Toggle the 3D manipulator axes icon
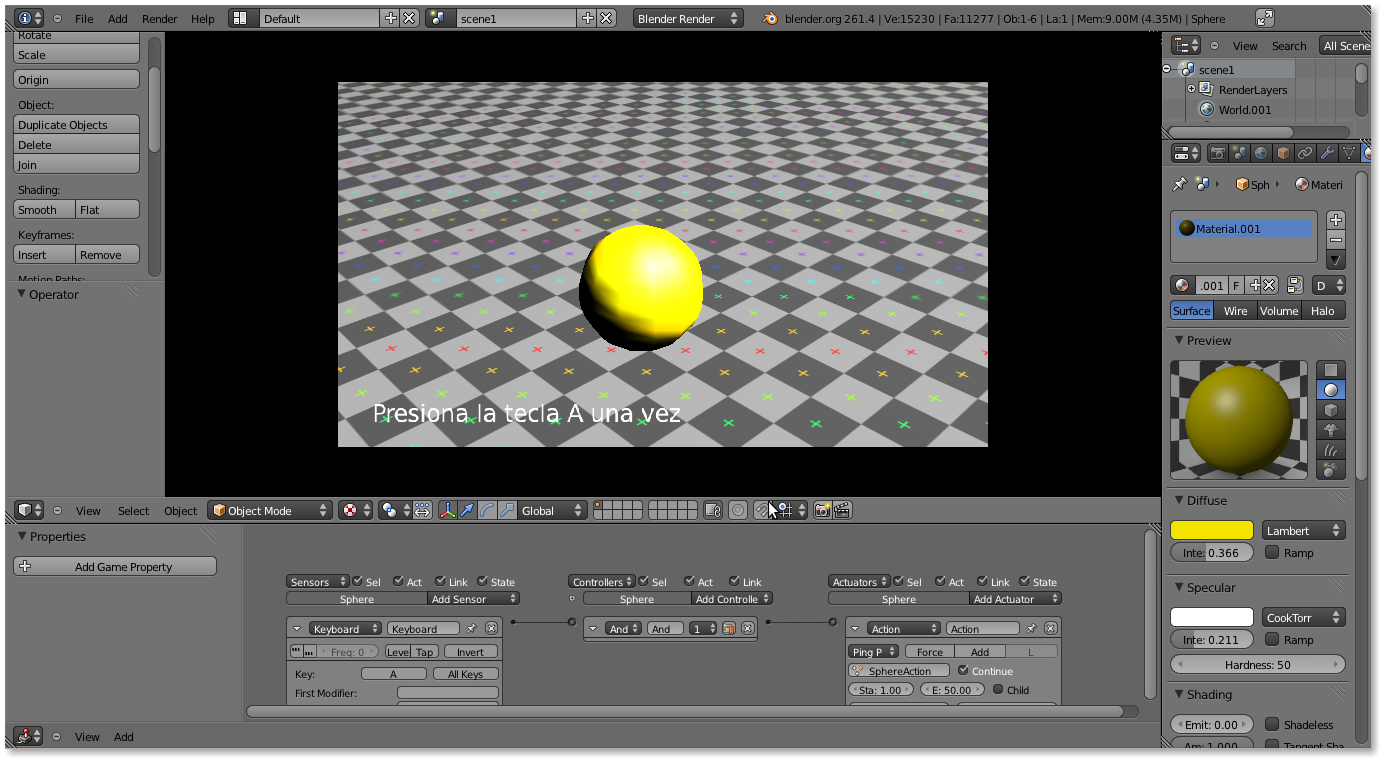Viewport: 1380px width, 758px height. [x=446, y=511]
